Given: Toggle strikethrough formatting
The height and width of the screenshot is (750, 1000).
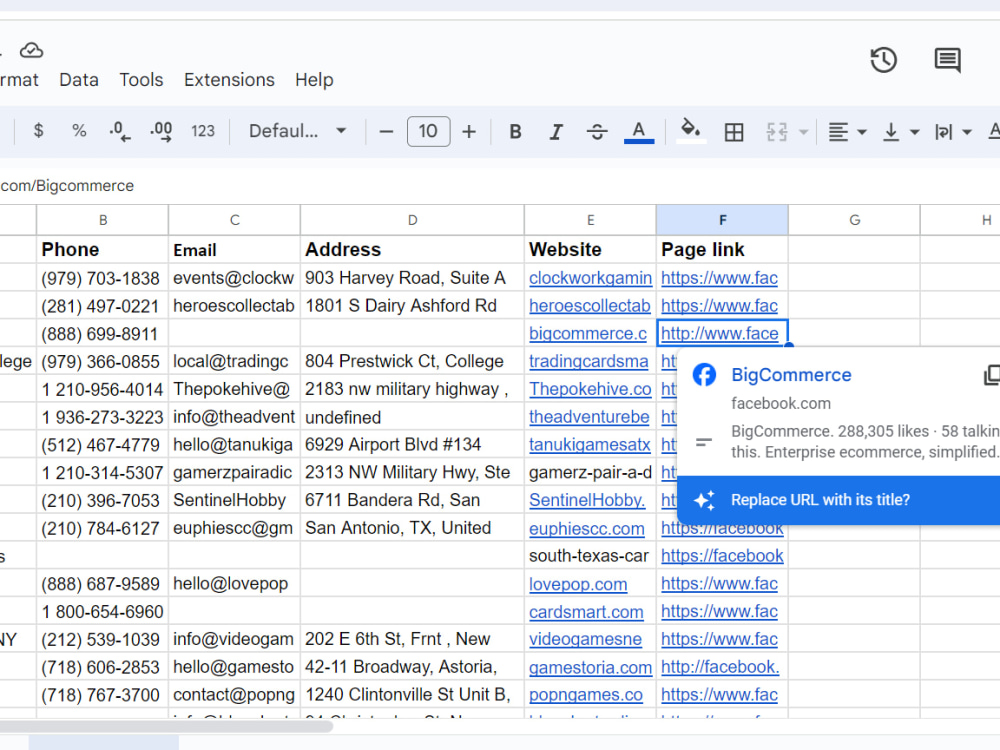Looking at the screenshot, I should click(x=597, y=131).
